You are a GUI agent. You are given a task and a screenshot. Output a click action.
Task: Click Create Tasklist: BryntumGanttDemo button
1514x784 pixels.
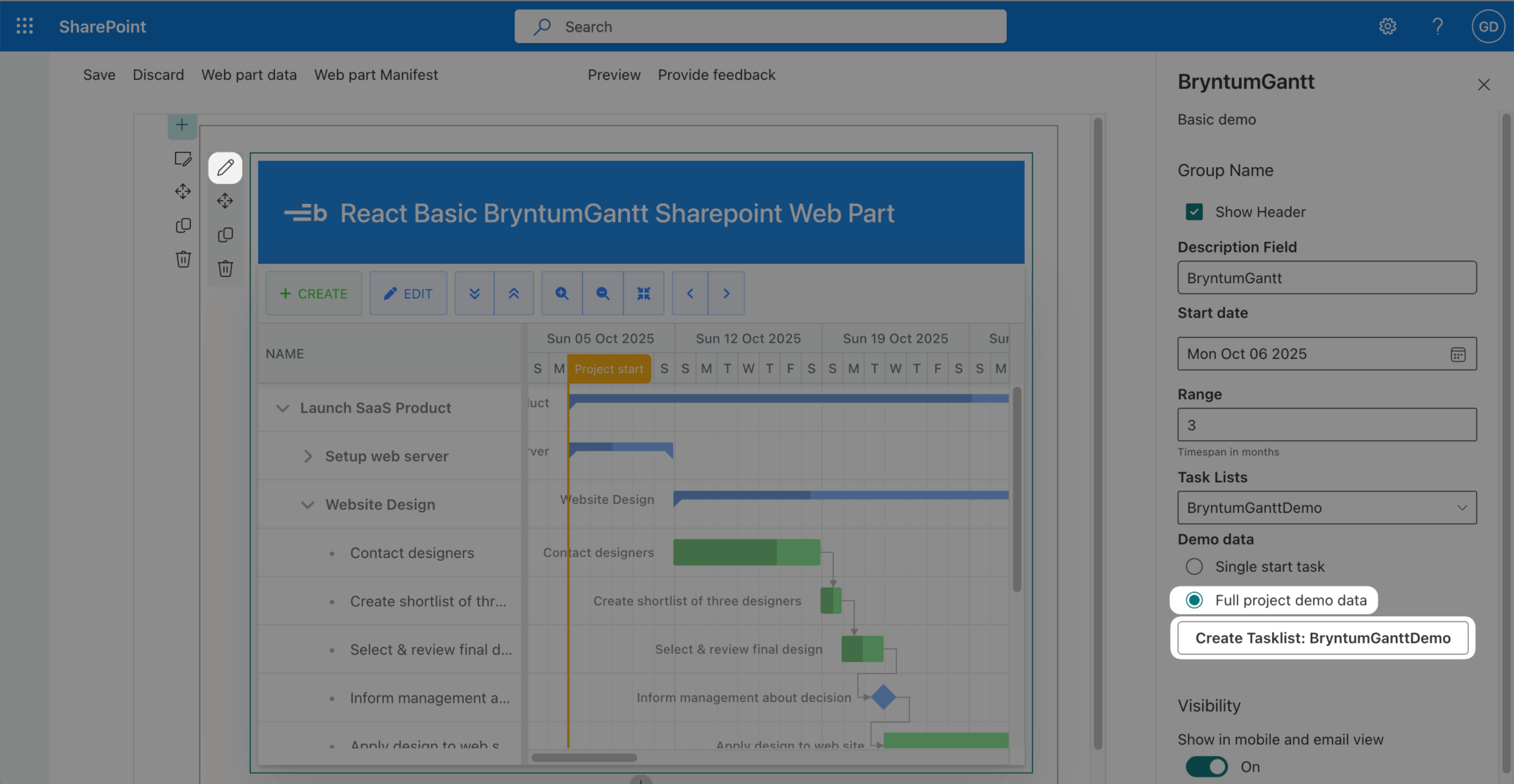click(1323, 638)
